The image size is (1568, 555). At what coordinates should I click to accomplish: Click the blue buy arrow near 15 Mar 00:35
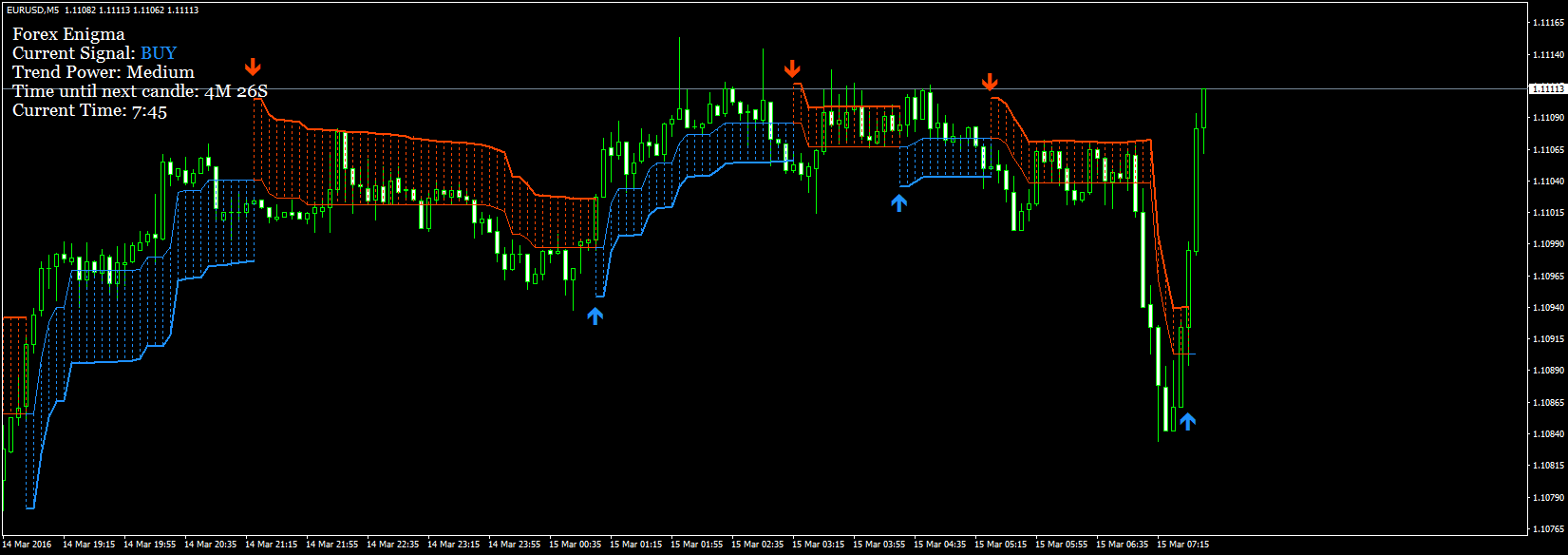595,316
